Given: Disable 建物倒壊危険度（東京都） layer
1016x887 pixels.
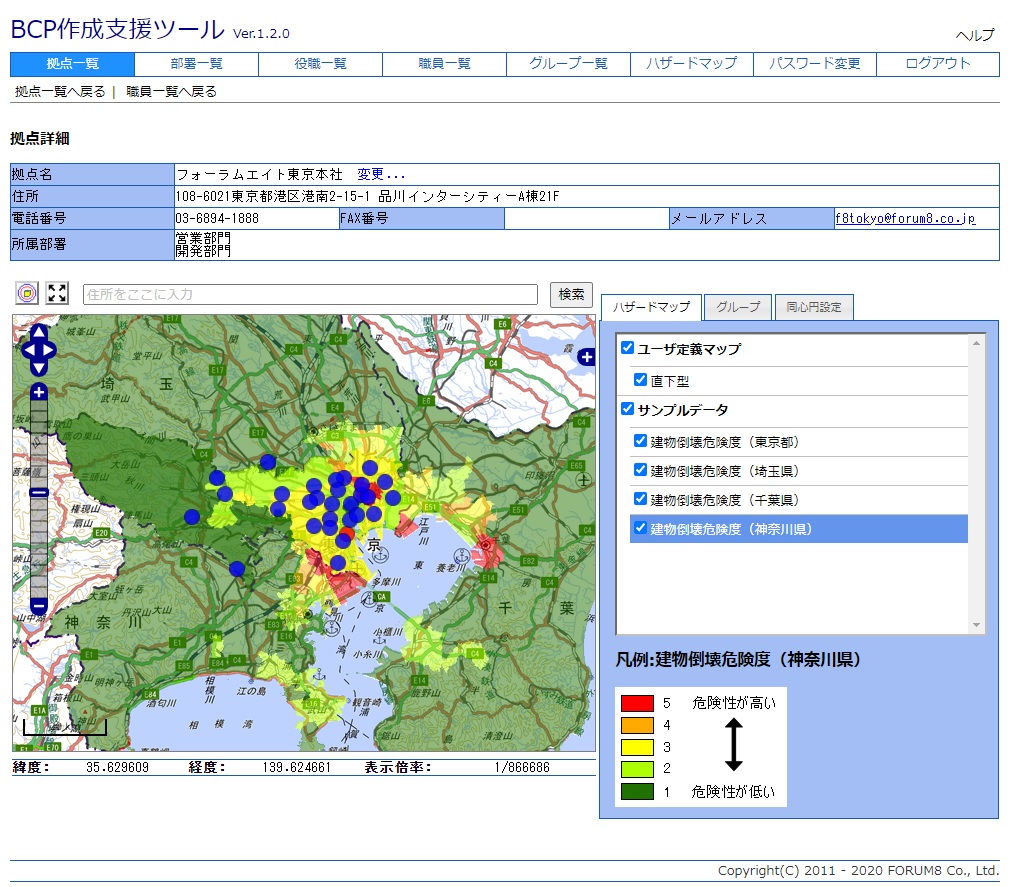Looking at the screenshot, I should (x=641, y=441).
